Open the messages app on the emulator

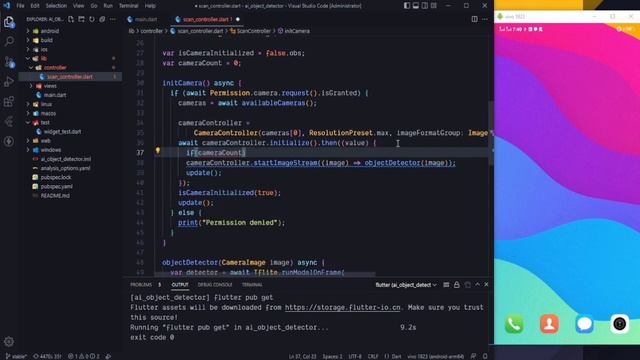584,324
